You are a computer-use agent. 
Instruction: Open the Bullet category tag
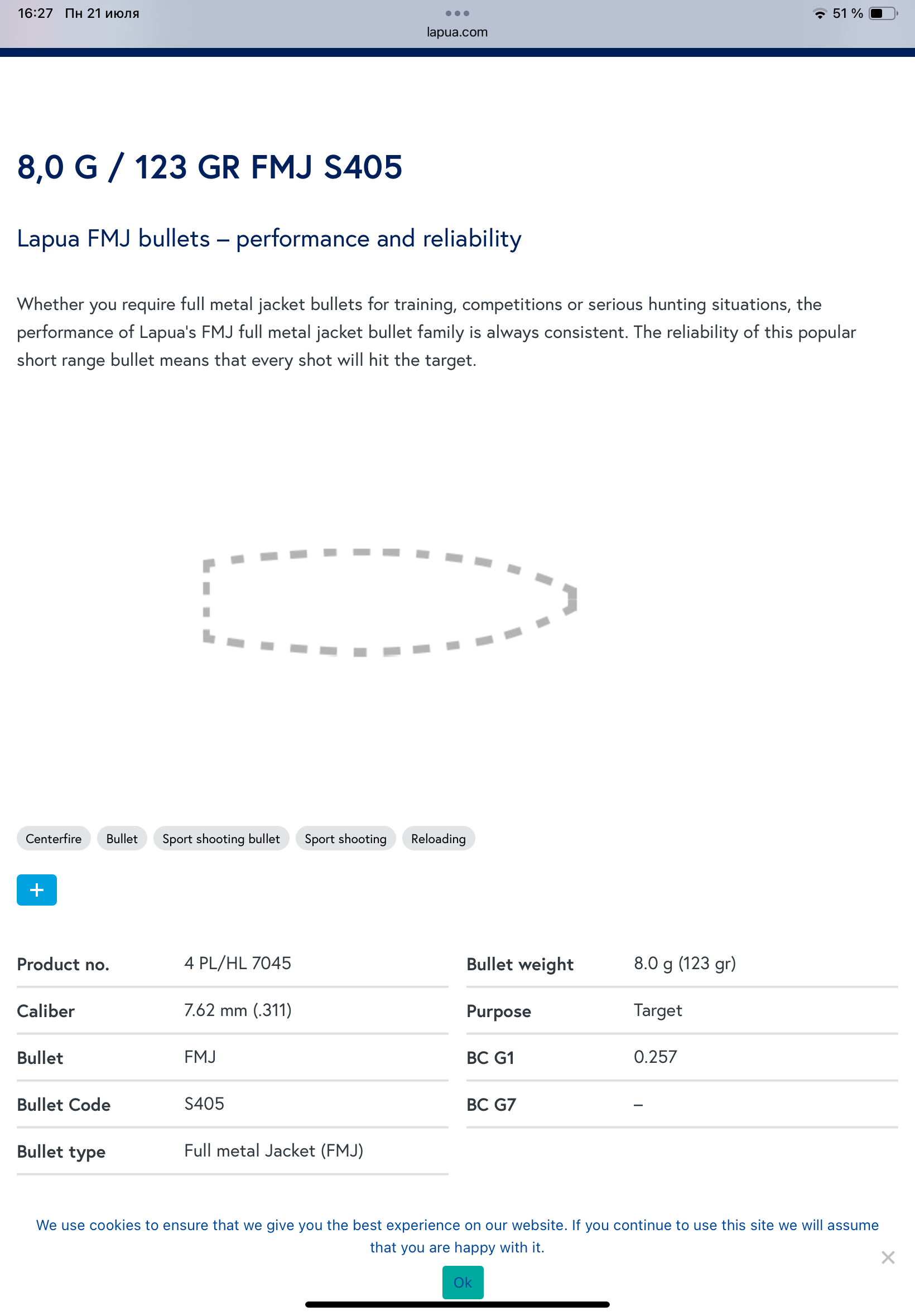[122, 839]
